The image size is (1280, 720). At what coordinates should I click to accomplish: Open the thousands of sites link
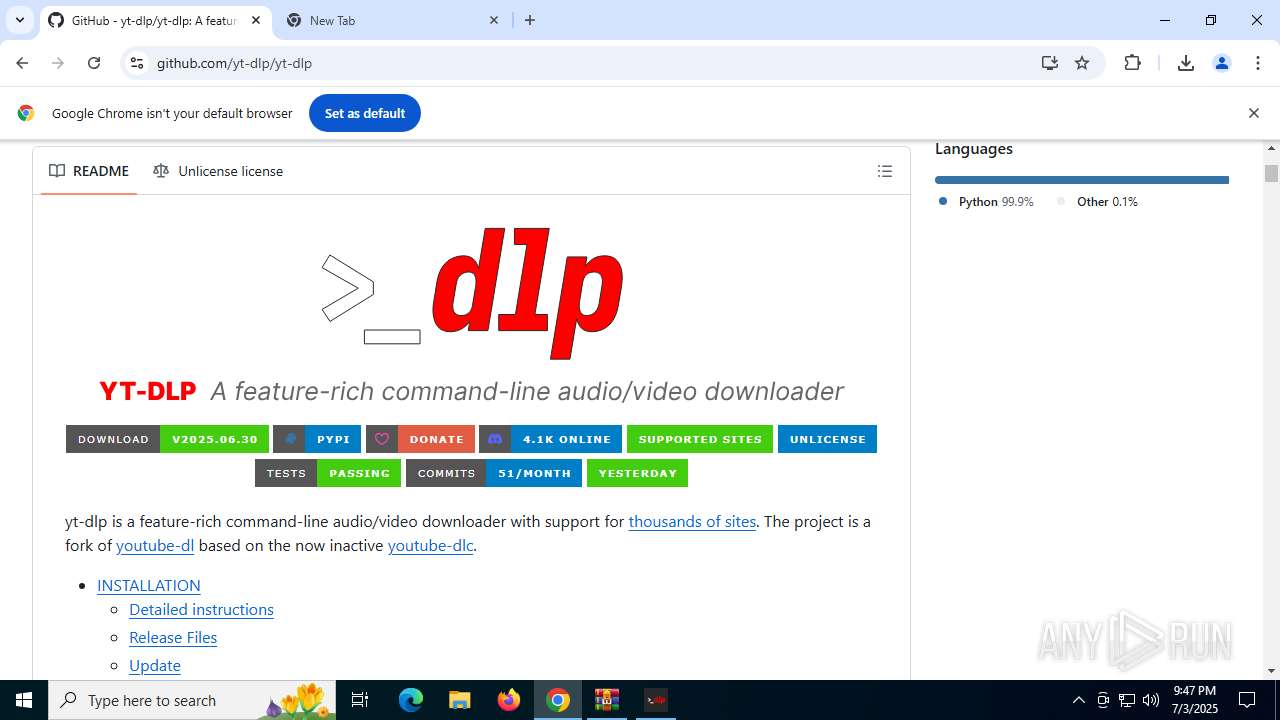click(692, 521)
